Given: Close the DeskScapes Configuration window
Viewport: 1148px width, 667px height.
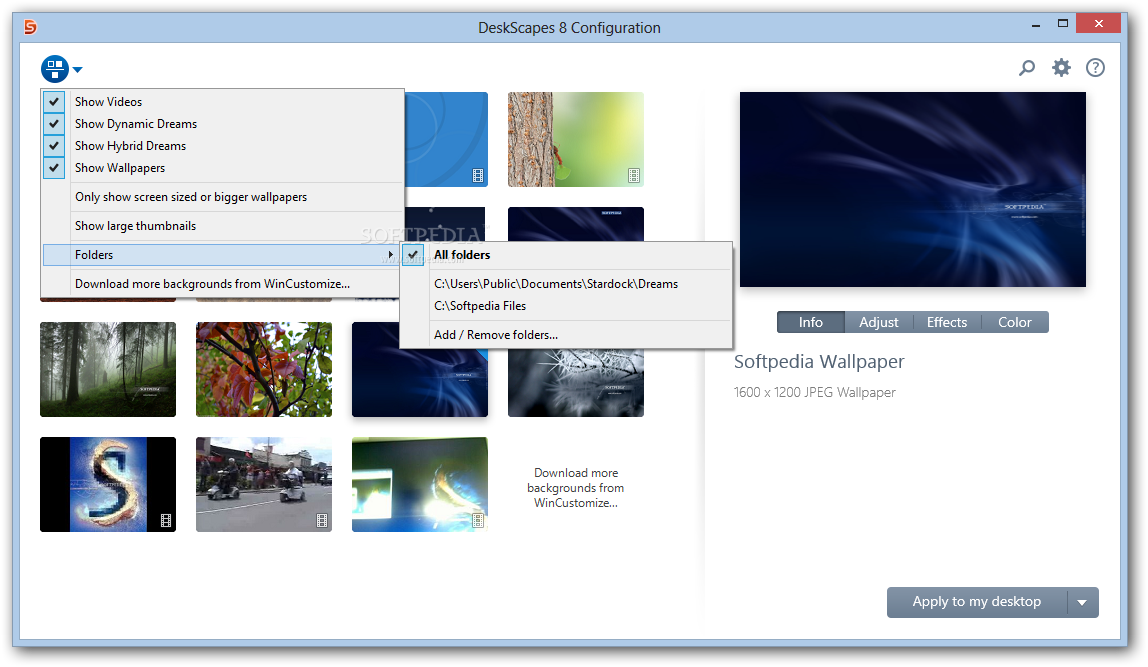Looking at the screenshot, I should click(1099, 24).
